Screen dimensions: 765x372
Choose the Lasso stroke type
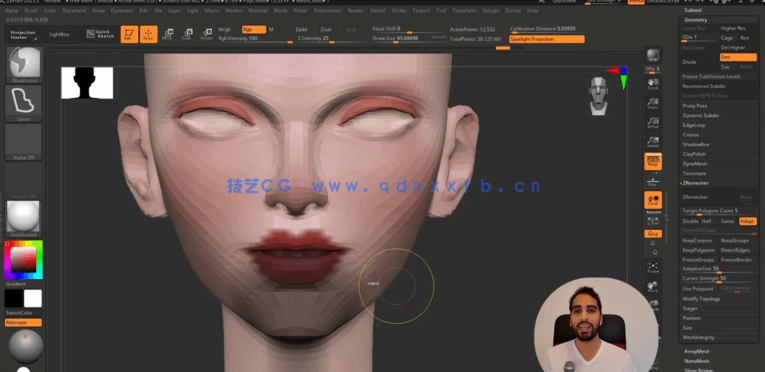pyautogui.click(x=24, y=104)
